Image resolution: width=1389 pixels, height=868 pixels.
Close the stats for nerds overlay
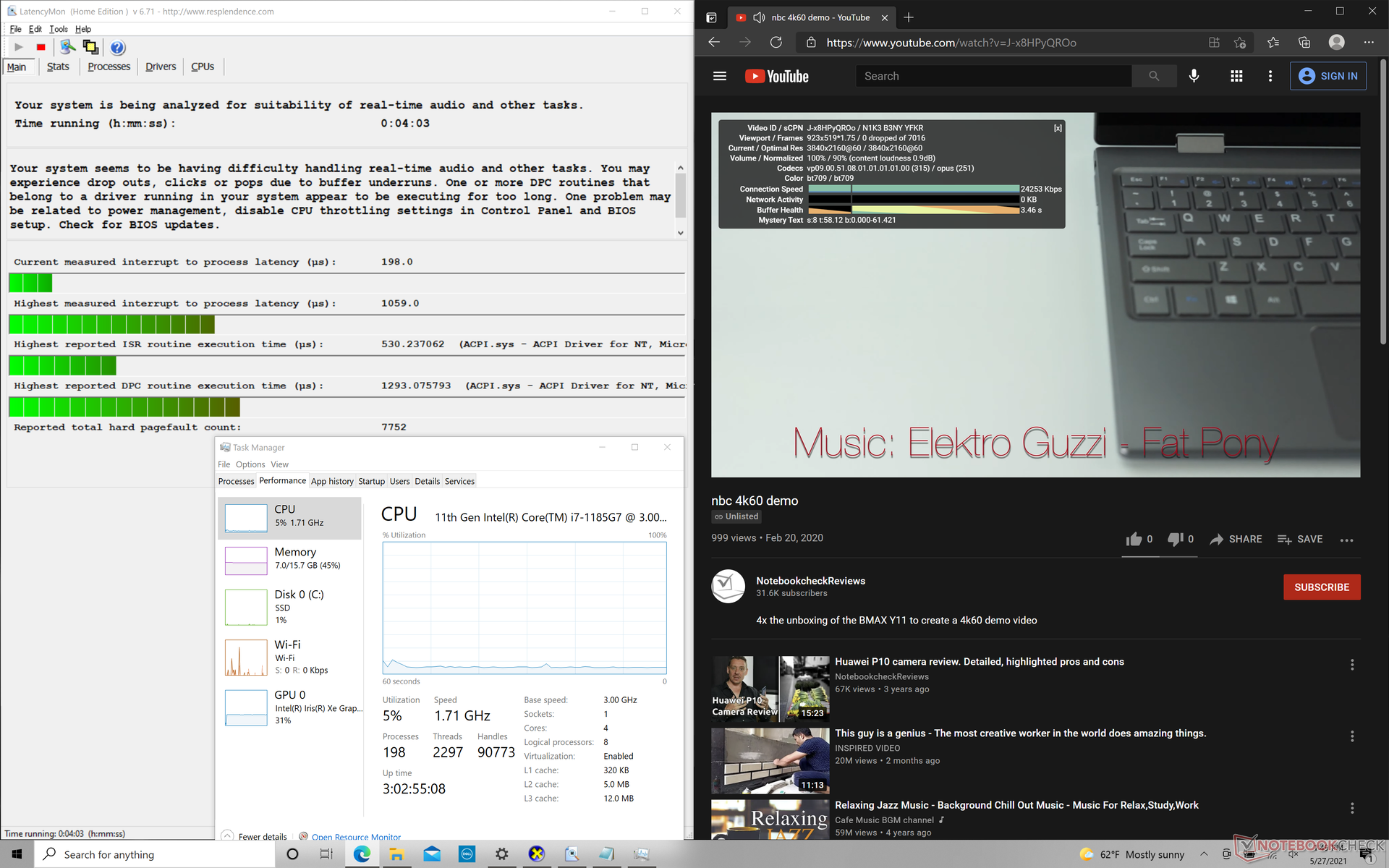coord(1057,128)
